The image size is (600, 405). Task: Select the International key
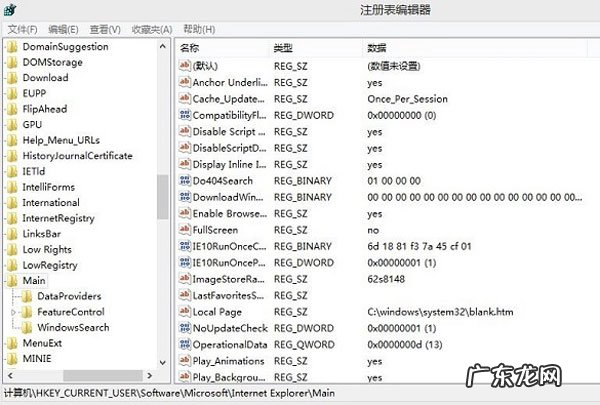(x=51, y=202)
